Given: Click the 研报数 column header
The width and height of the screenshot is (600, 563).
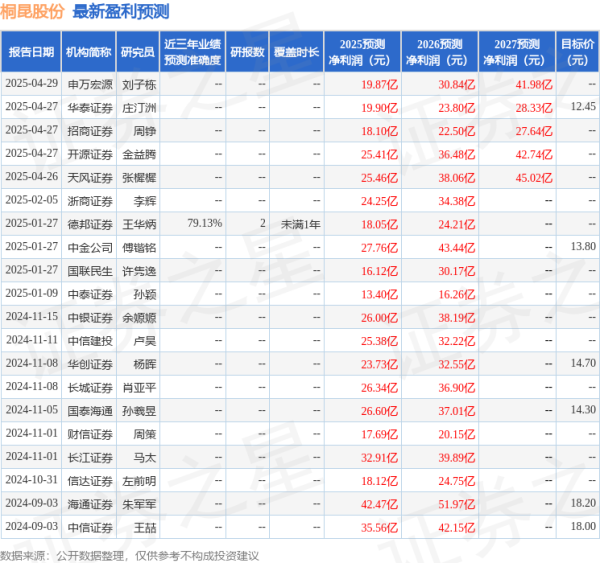Looking at the screenshot, I should coord(248,51).
